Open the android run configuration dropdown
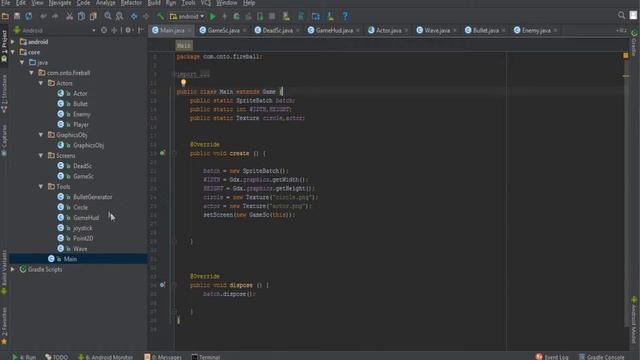 (x=187, y=16)
